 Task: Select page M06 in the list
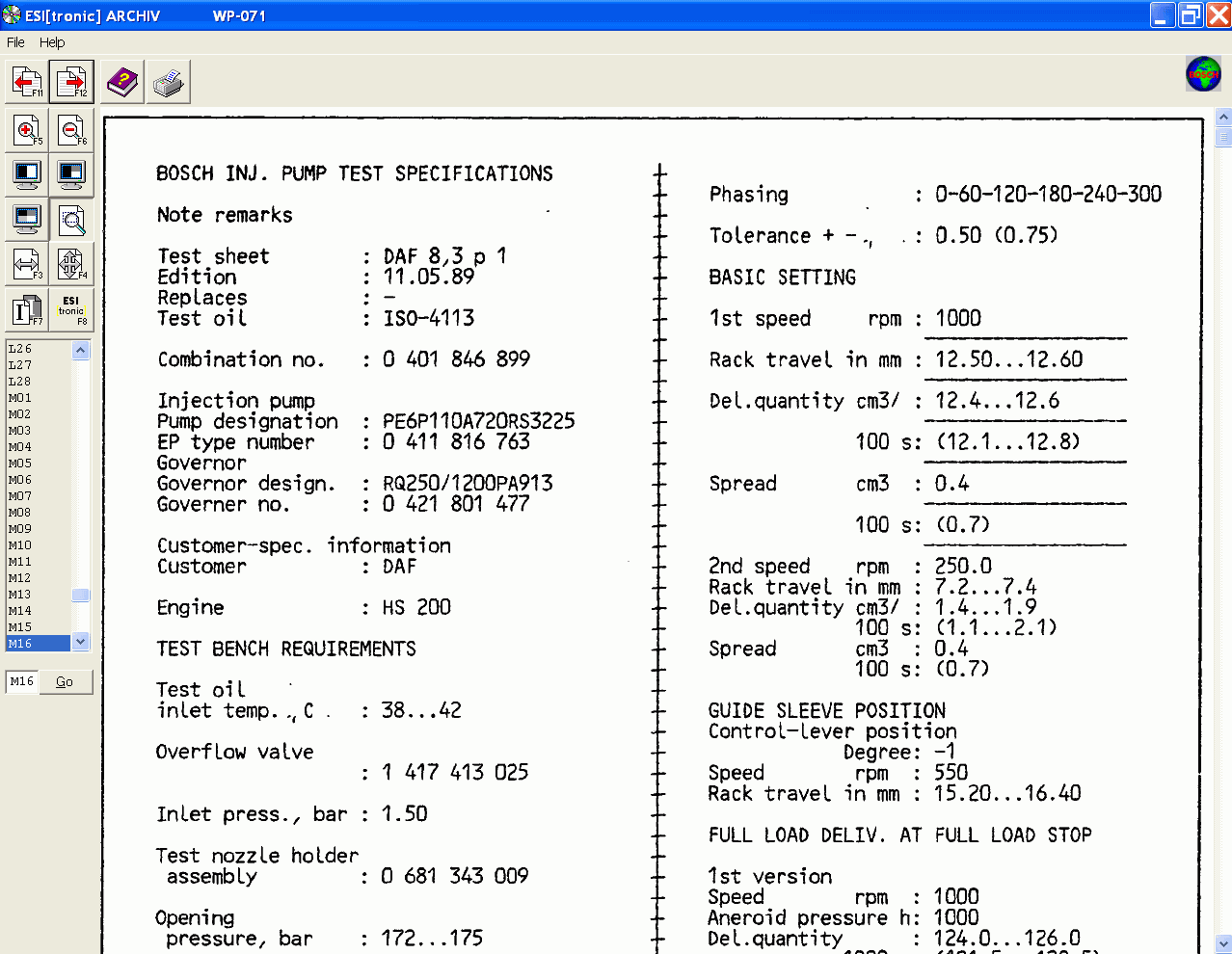39,480
